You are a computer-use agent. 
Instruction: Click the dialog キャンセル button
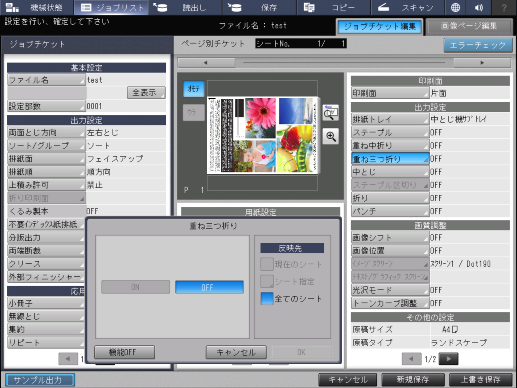236,352
